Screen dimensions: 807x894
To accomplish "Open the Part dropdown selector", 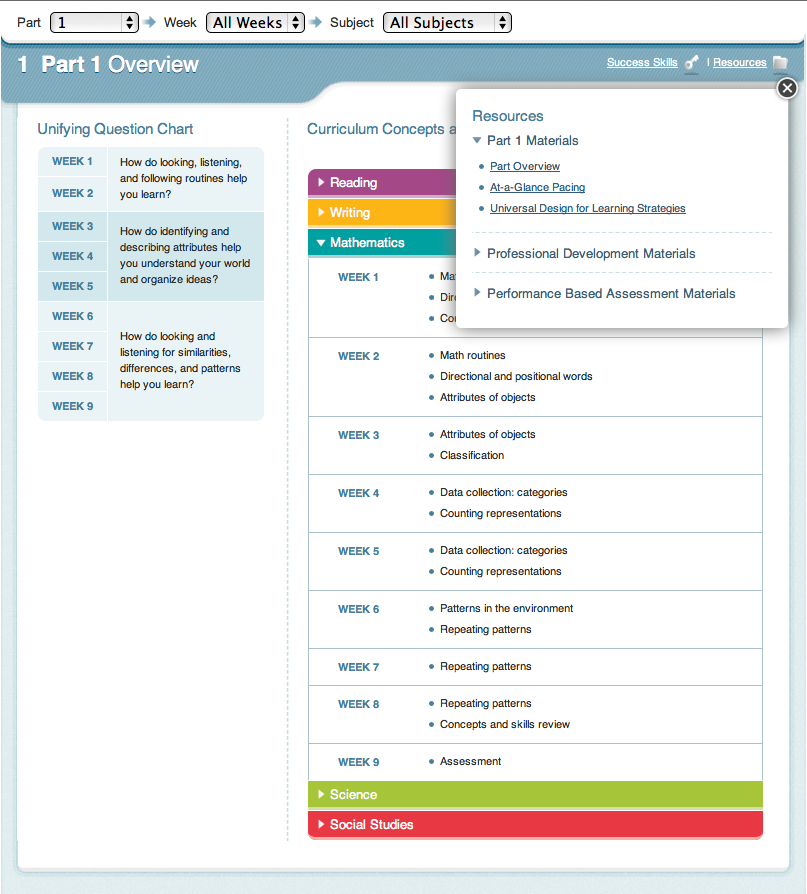I will tap(94, 22).
